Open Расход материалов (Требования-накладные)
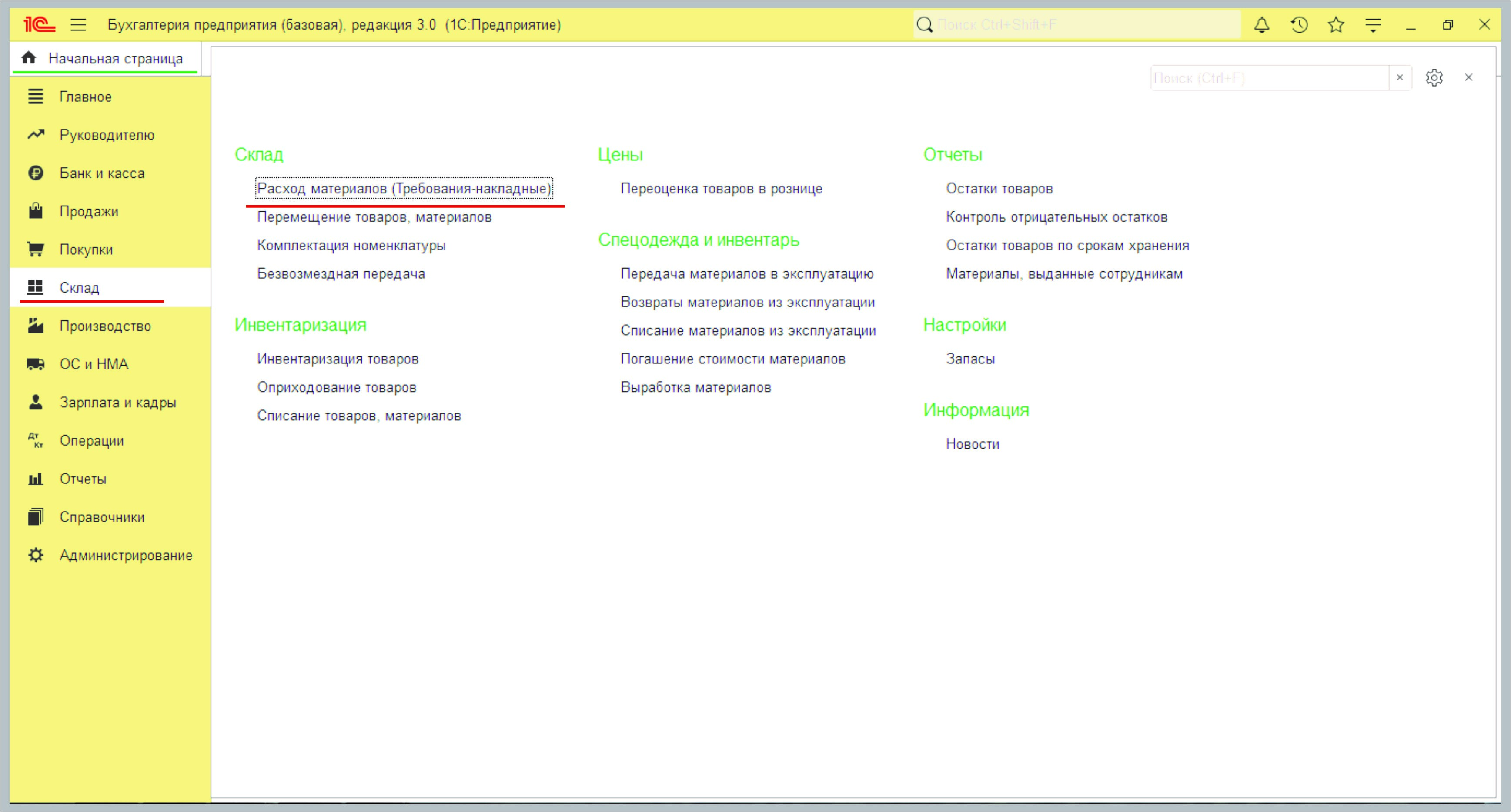This screenshot has width=1511, height=812. click(x=404, y=189)
